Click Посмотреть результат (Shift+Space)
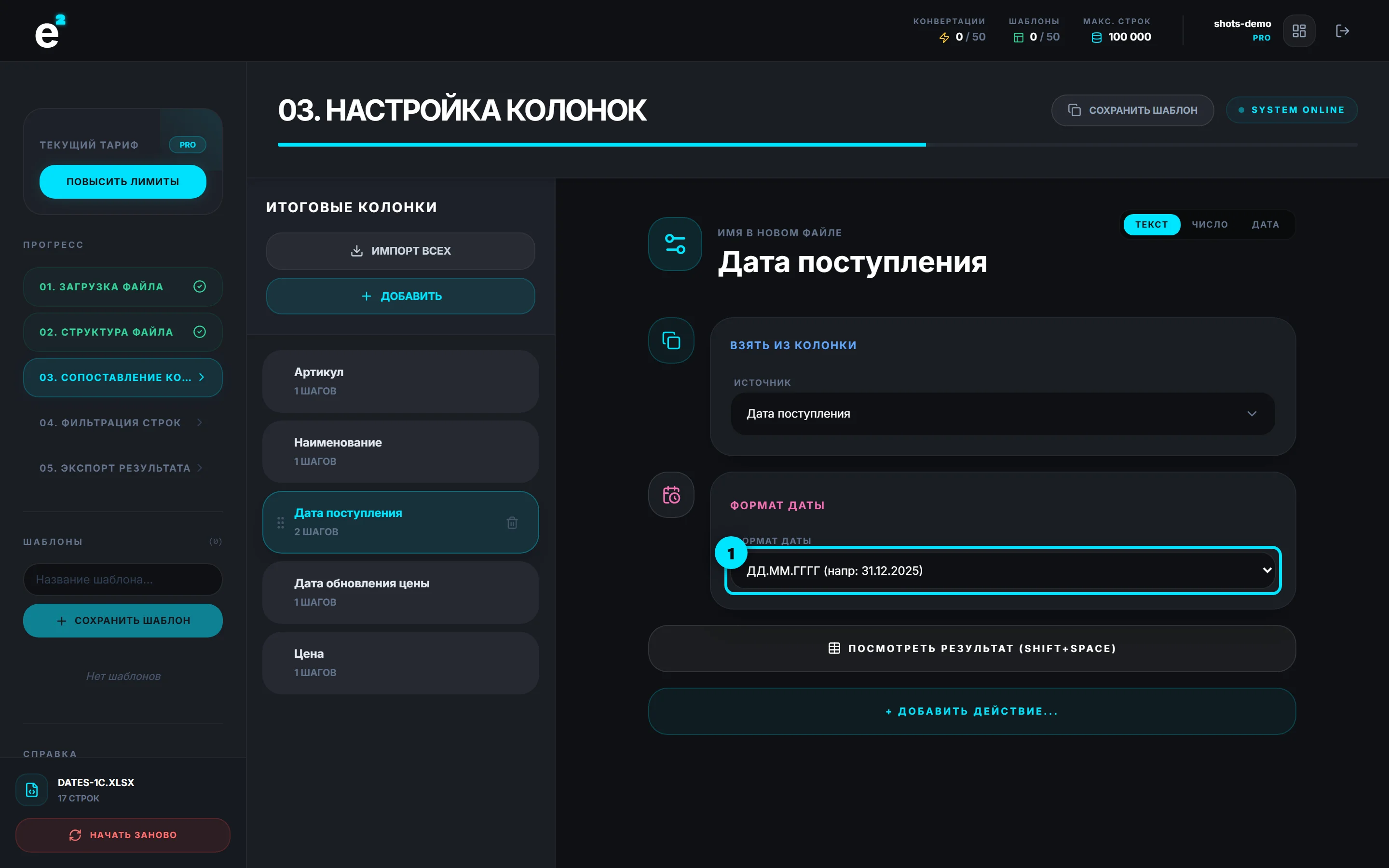 (x=972, y=649)
